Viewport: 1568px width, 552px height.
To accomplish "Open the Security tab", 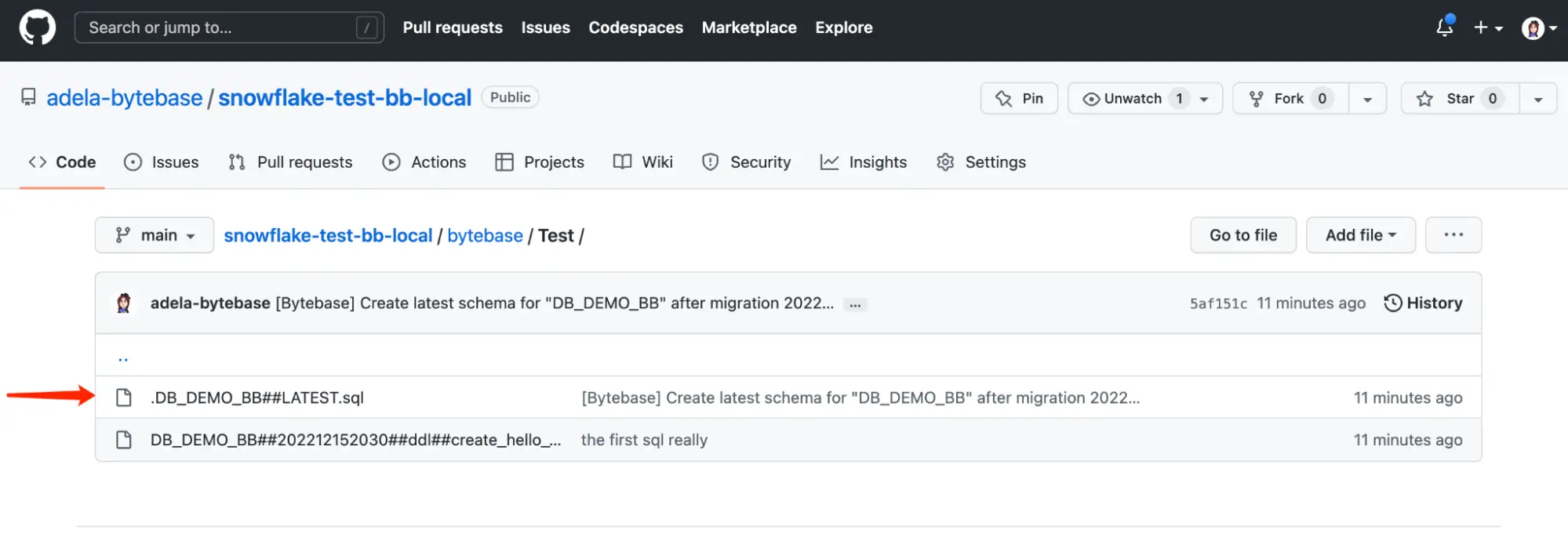I will (746, 162).
